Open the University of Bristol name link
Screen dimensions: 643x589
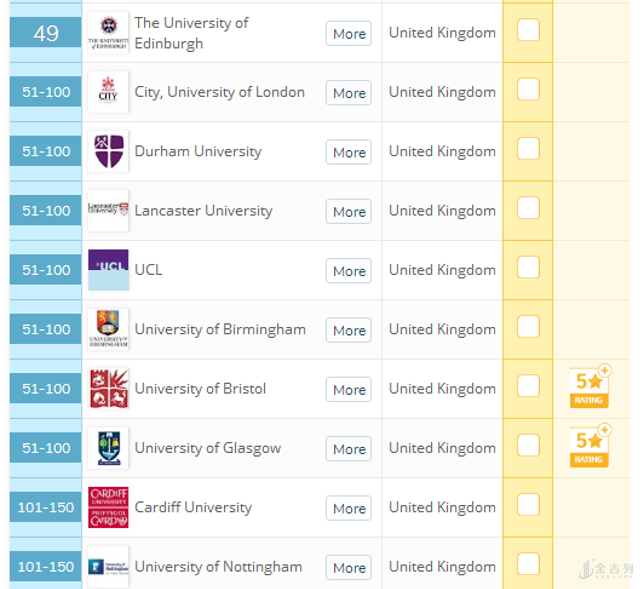[x=200, y=389]
